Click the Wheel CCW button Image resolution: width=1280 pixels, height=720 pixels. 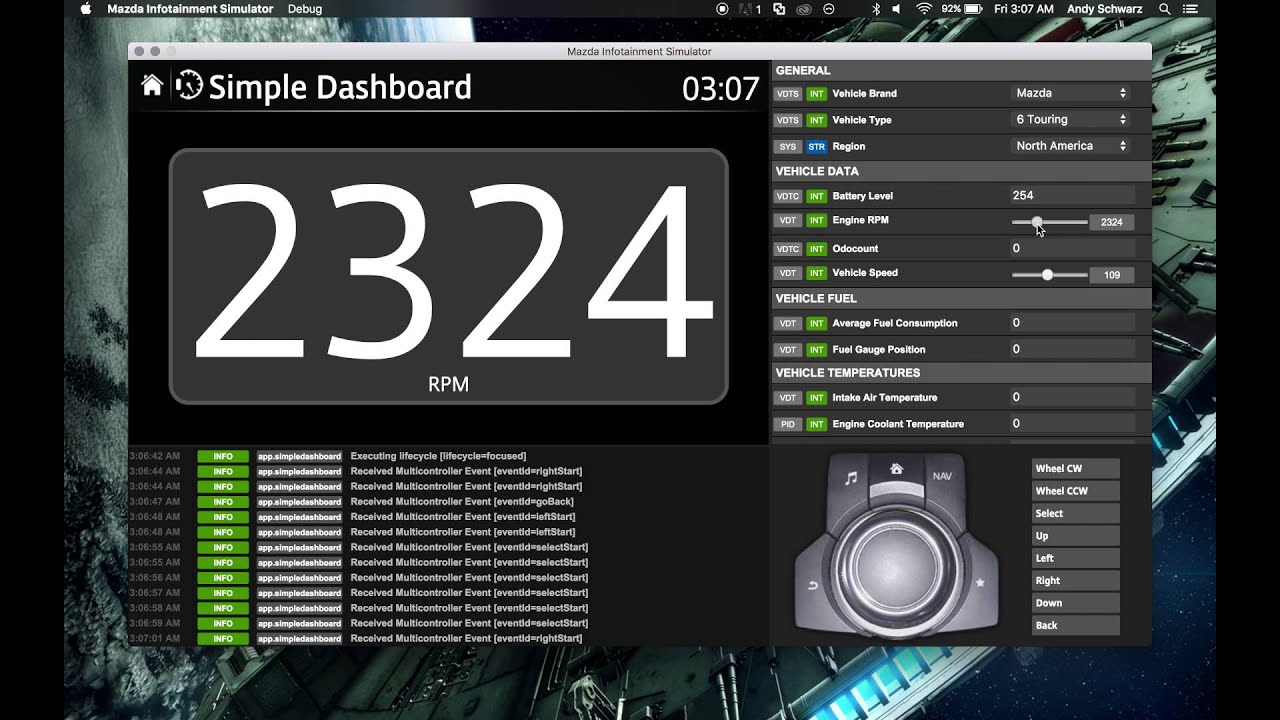click(1075, 491)
